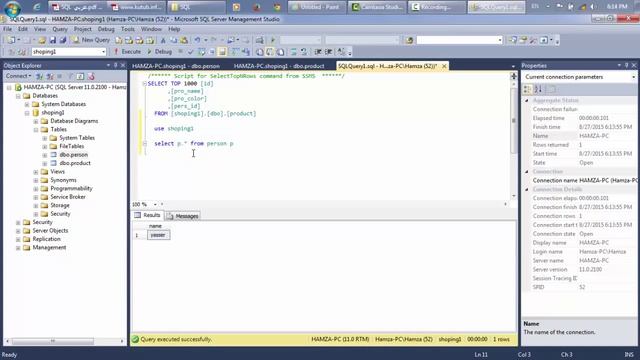
Task: Open Current connection parameters dropdown
Action: click(633, 77)
